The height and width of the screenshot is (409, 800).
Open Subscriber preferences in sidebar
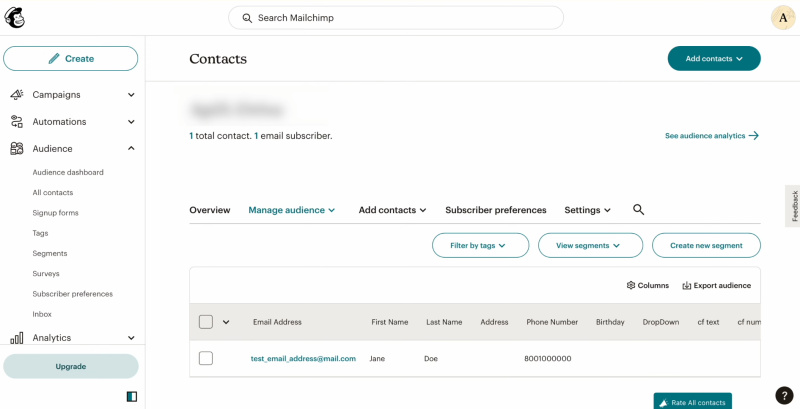click(x=72, y=294)
